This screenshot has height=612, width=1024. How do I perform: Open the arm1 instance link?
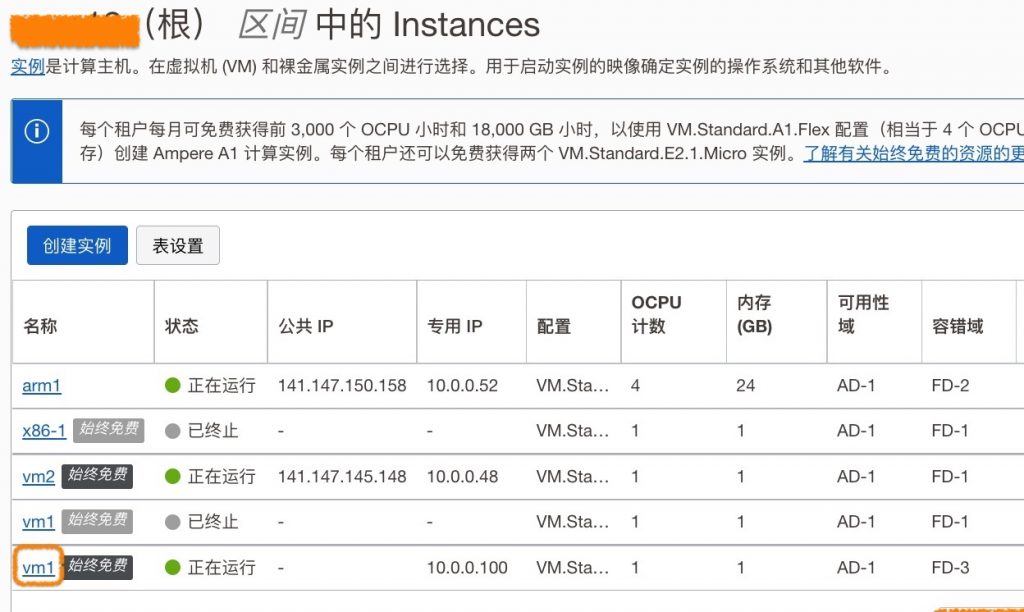pos(42,386)
